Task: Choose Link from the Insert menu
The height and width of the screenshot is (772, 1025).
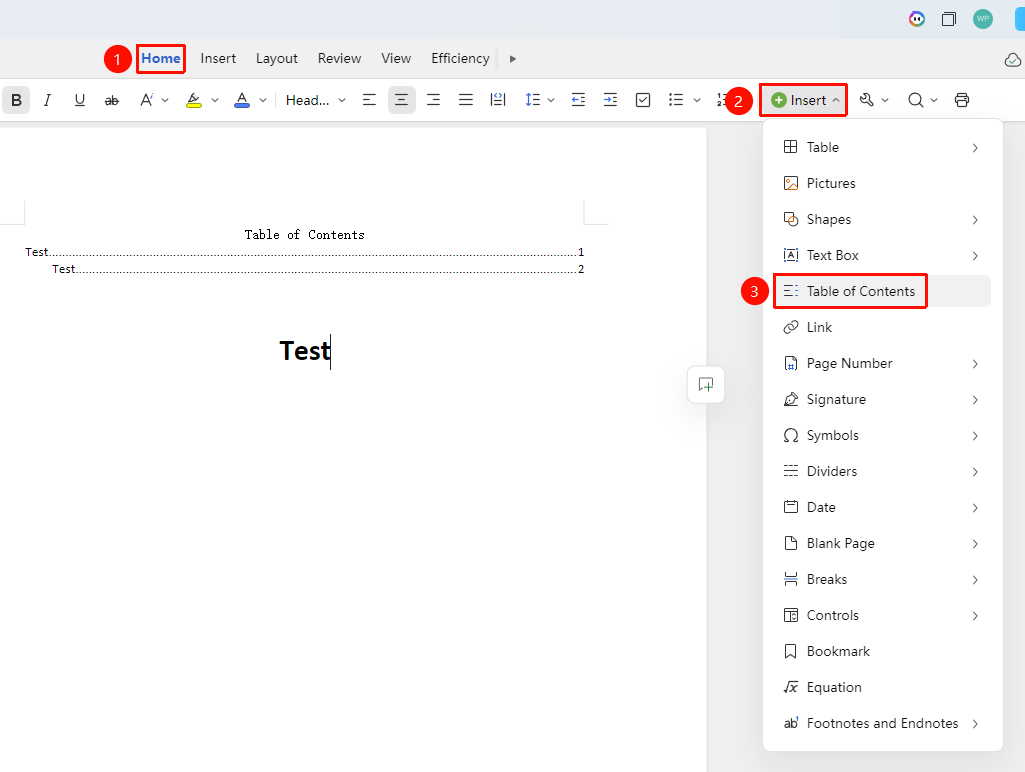Action: click(882, 327)
